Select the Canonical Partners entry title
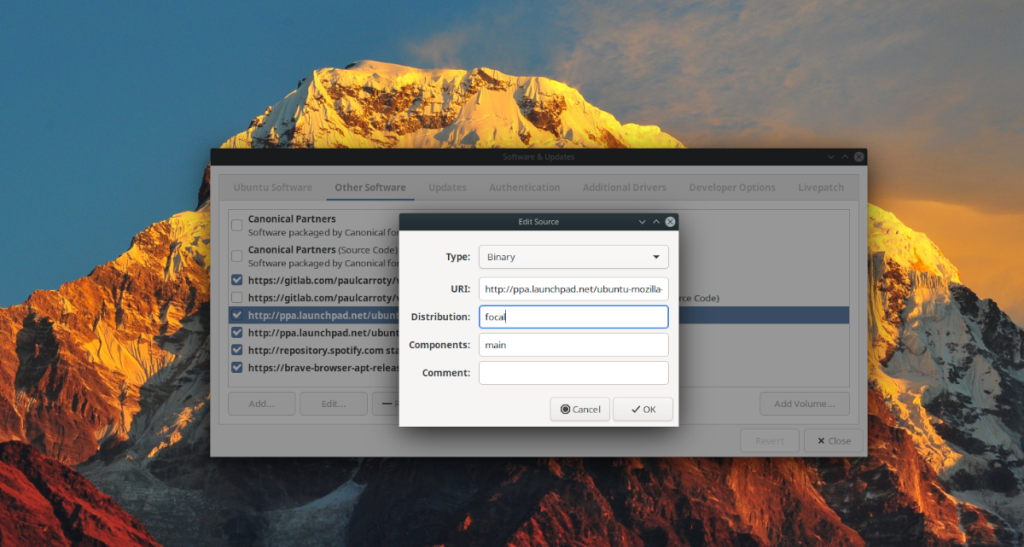 [292, 219]
